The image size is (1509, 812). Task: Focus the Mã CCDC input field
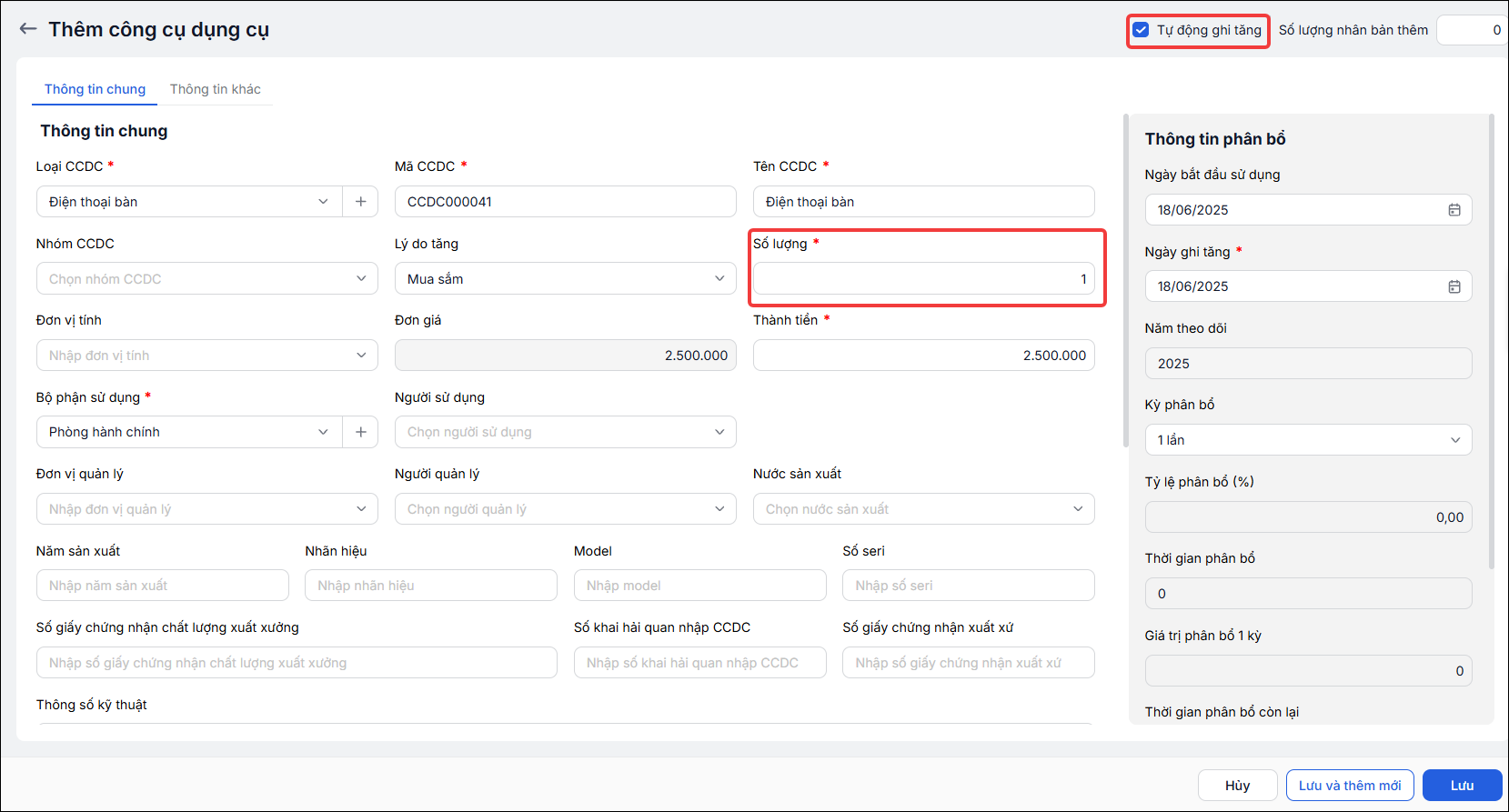tap(566, 202)
